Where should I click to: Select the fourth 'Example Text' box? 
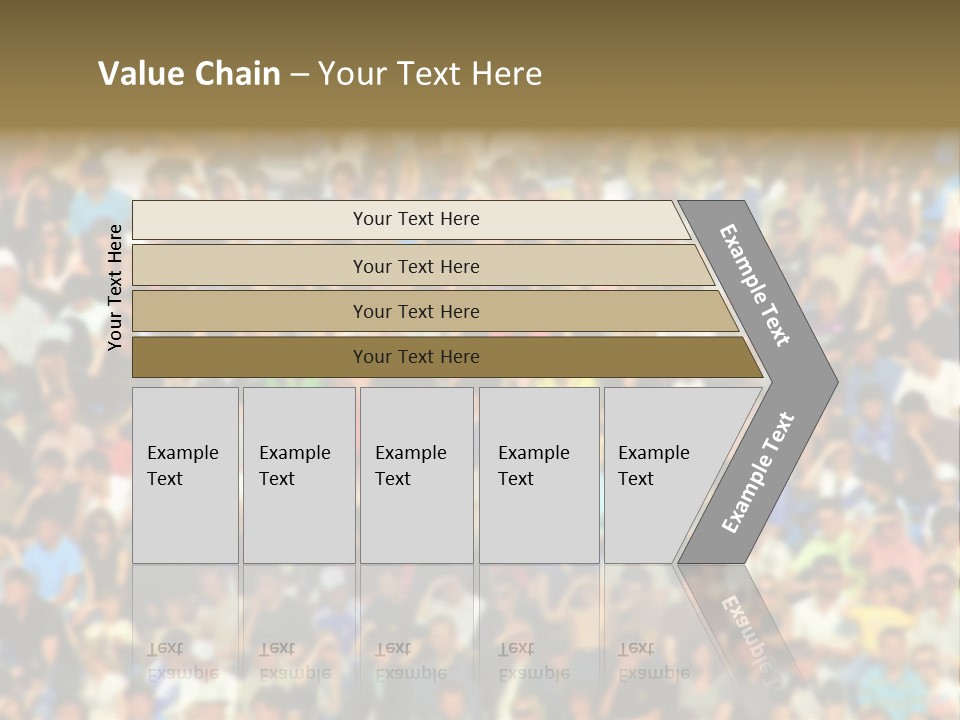(x=538, y=474)
